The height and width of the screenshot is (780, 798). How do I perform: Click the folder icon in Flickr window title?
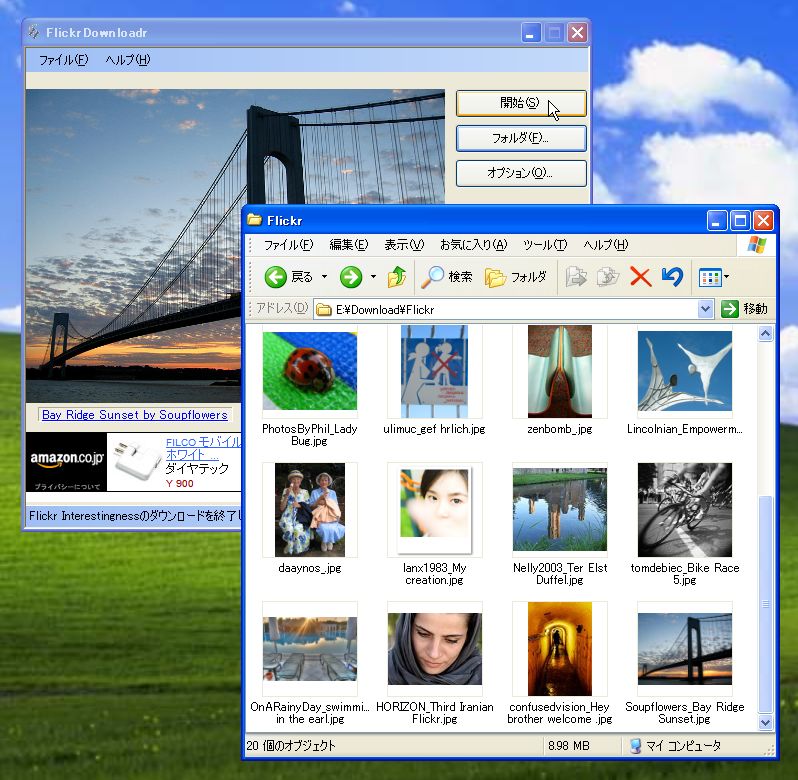tap(254, 220)
